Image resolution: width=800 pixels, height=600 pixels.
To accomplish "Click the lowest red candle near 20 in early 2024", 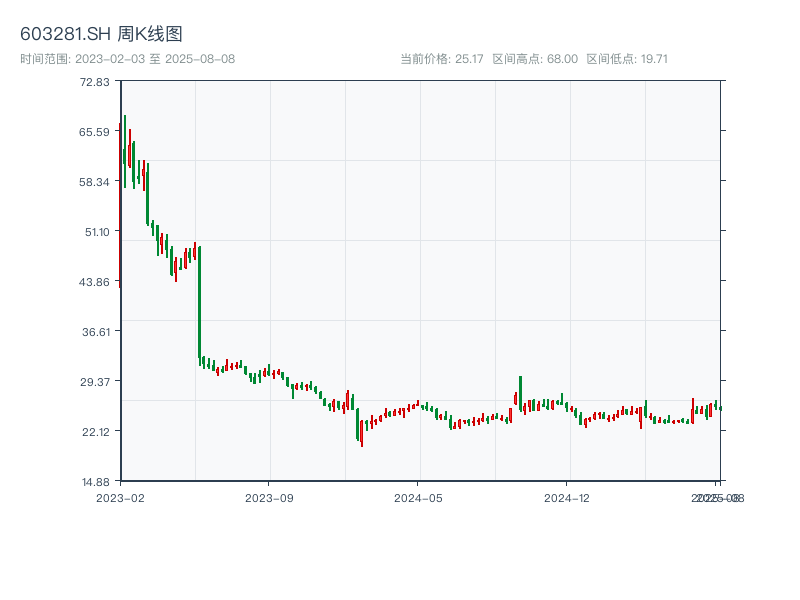I will coord(362,432).
